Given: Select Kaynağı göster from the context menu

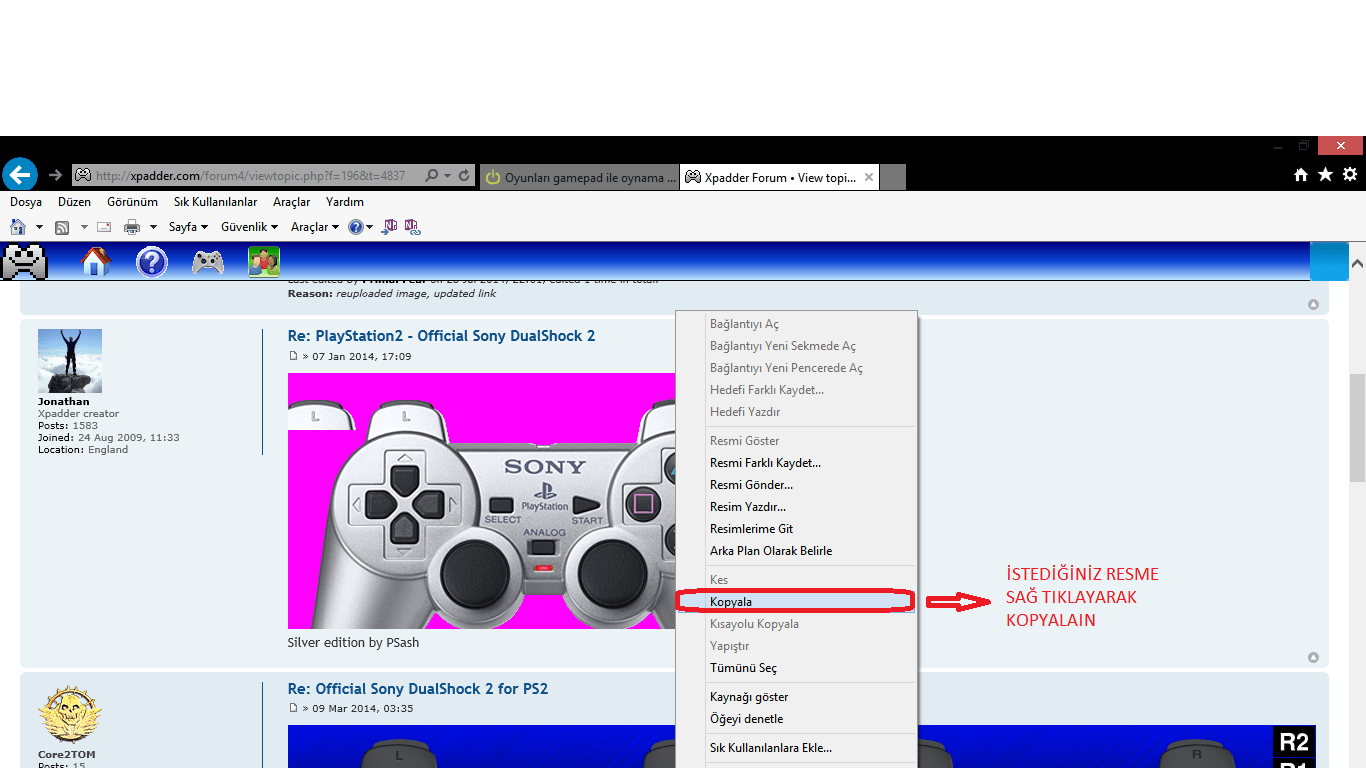Looking at the screenshot, I should pyautogui.click(x=796, y=697).
